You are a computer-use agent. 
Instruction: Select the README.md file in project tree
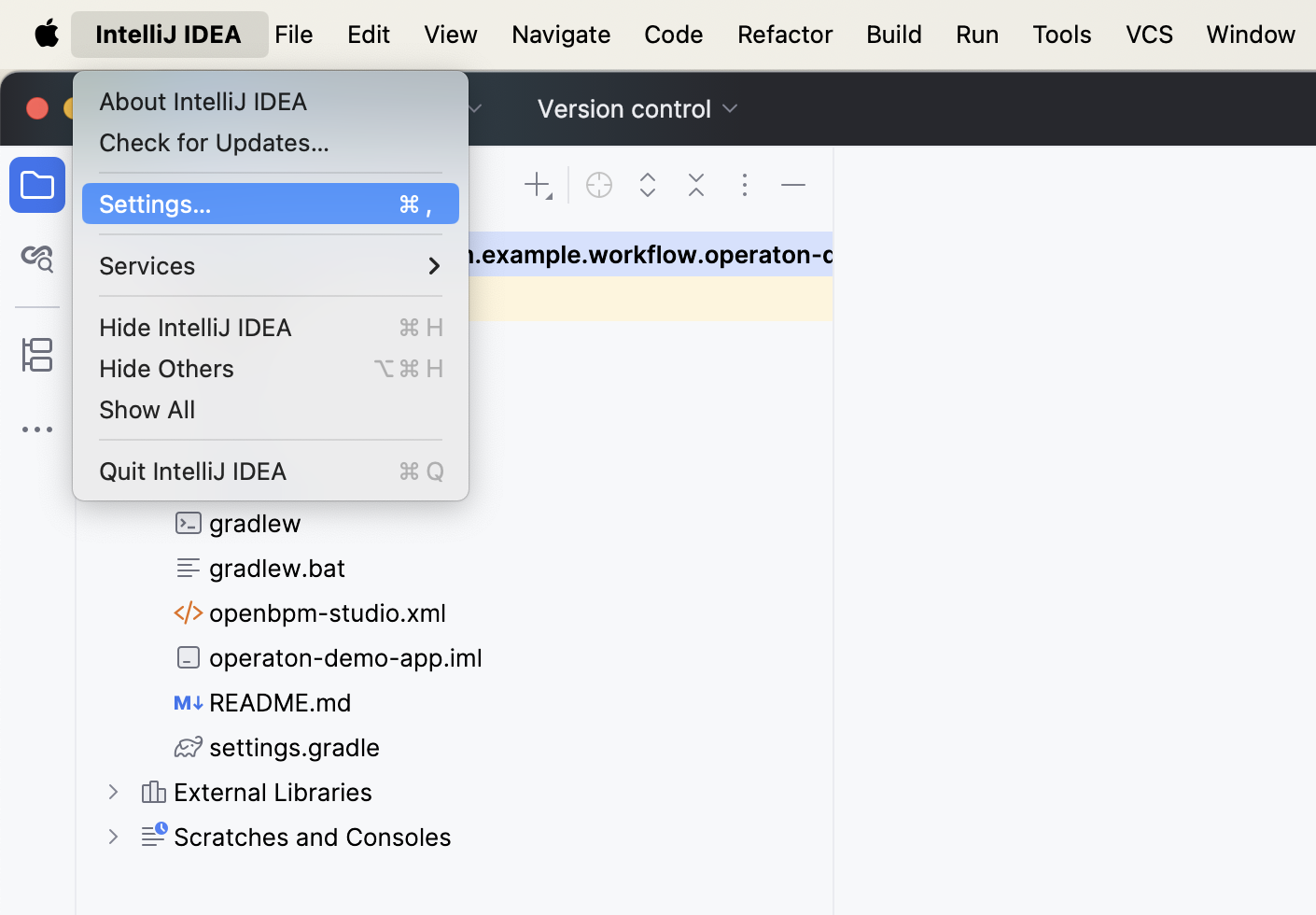[280, 702]
